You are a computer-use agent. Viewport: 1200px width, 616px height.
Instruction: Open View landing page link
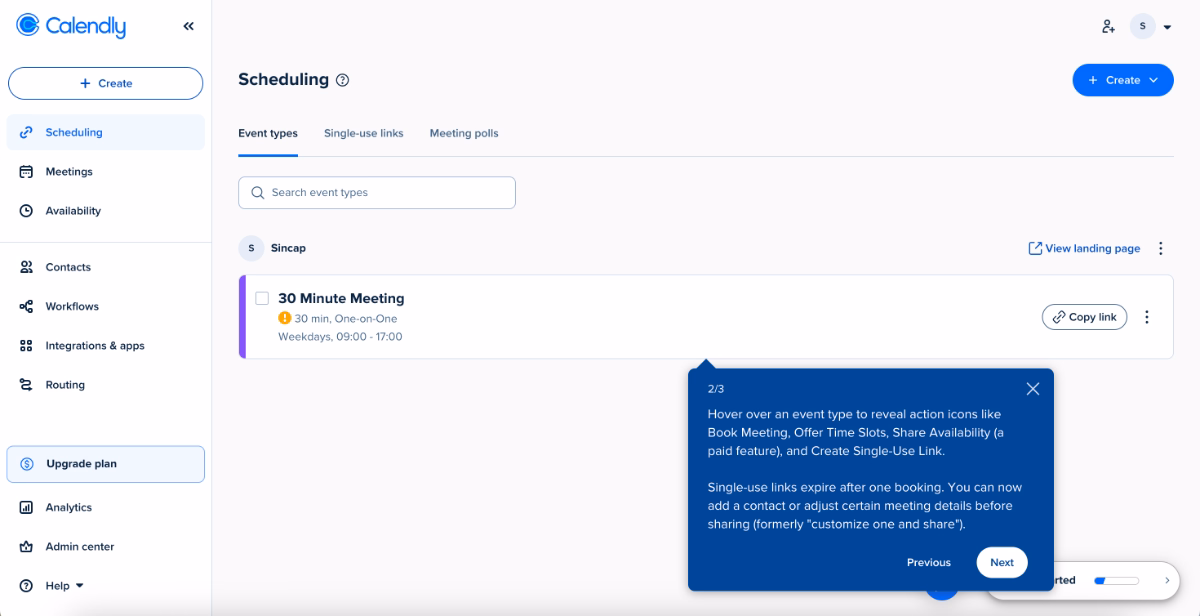pyautogui.click(x=1083, y=248)
